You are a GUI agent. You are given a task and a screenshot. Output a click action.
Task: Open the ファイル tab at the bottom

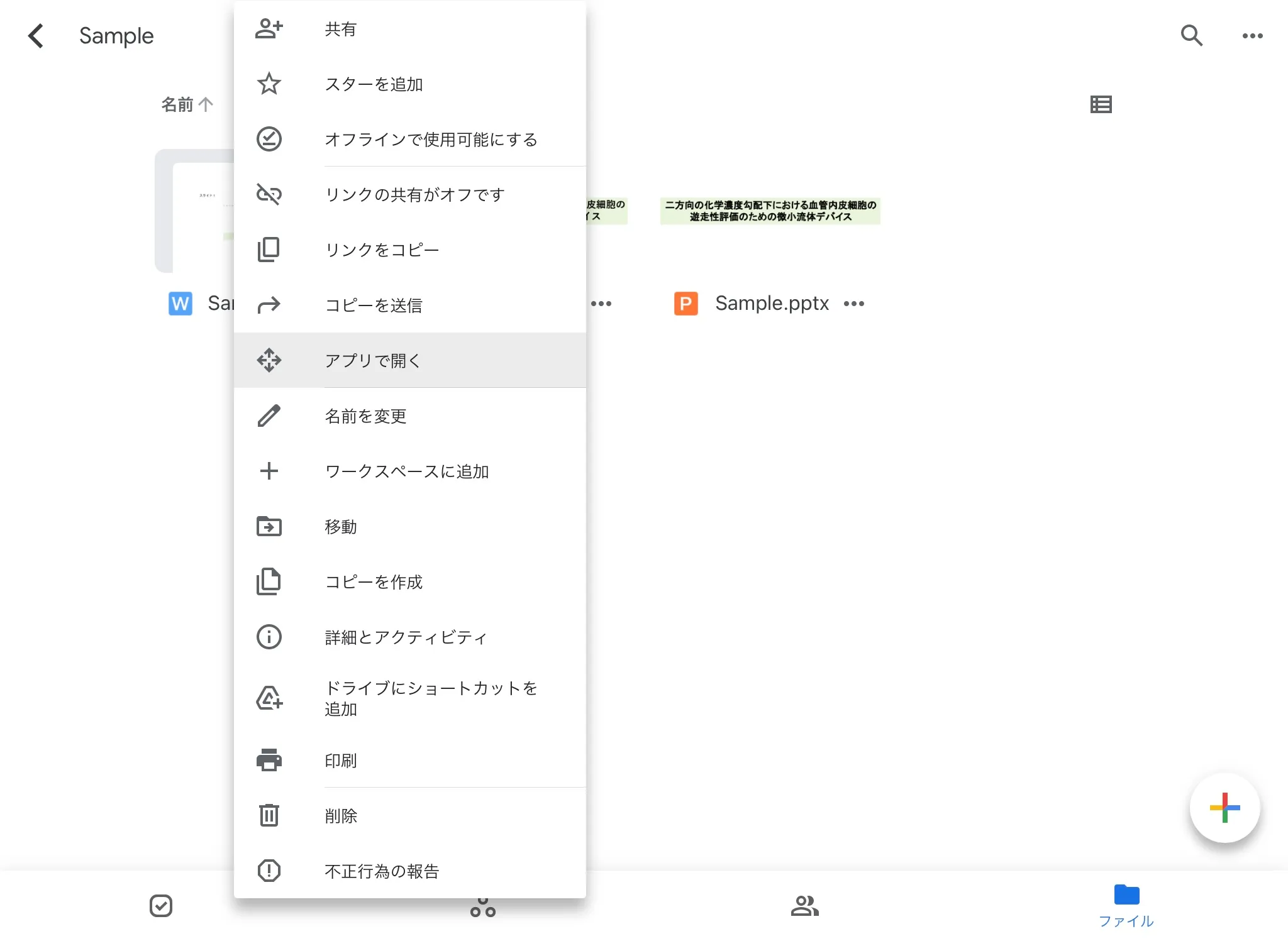[1126, 905]
